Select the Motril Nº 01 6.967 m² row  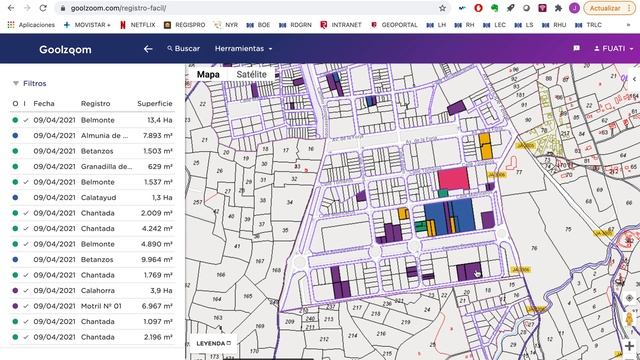(x=93, y=306)
